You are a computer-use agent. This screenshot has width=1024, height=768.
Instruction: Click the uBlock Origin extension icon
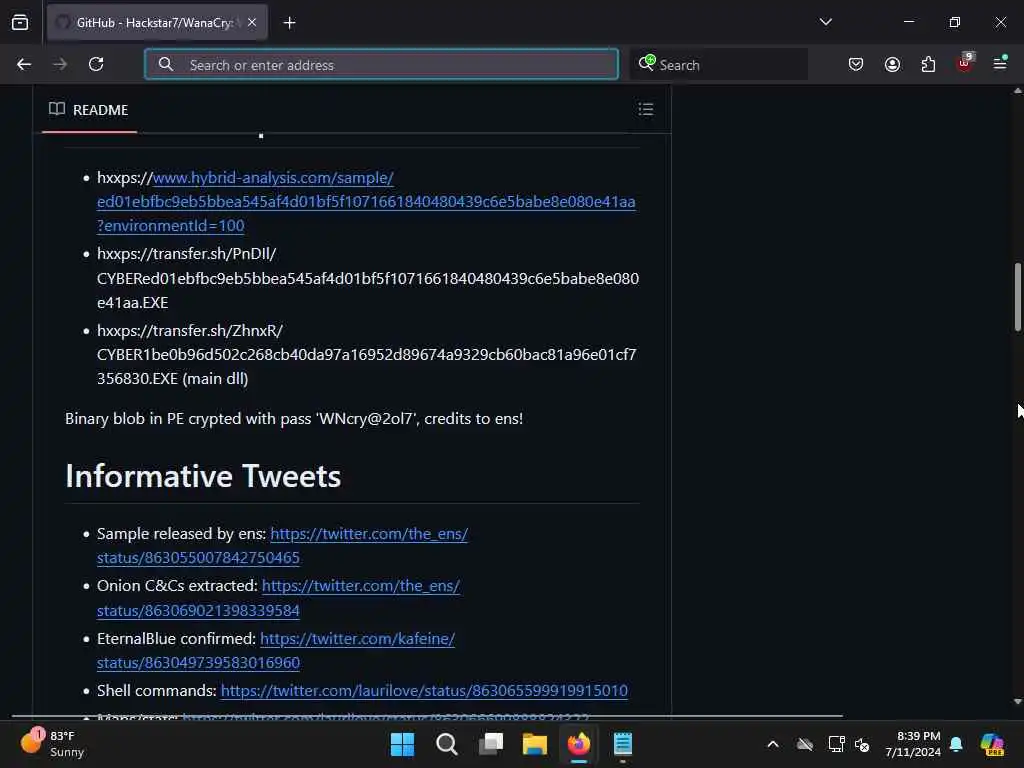click(965, 63)
